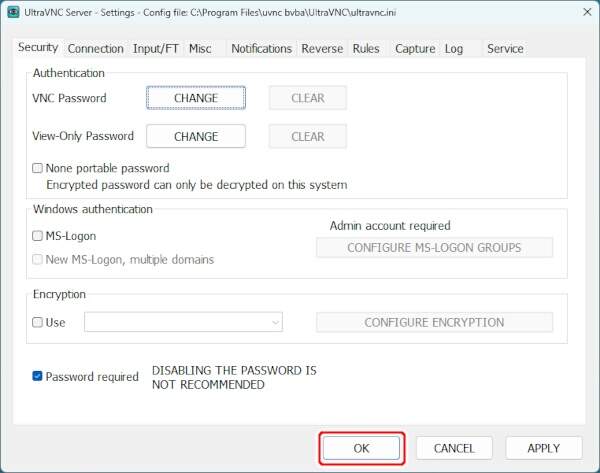The width and height of the screenshot is (600, 473).
Task: Go to the Reverse tab
Action: [x=322, y=48]
